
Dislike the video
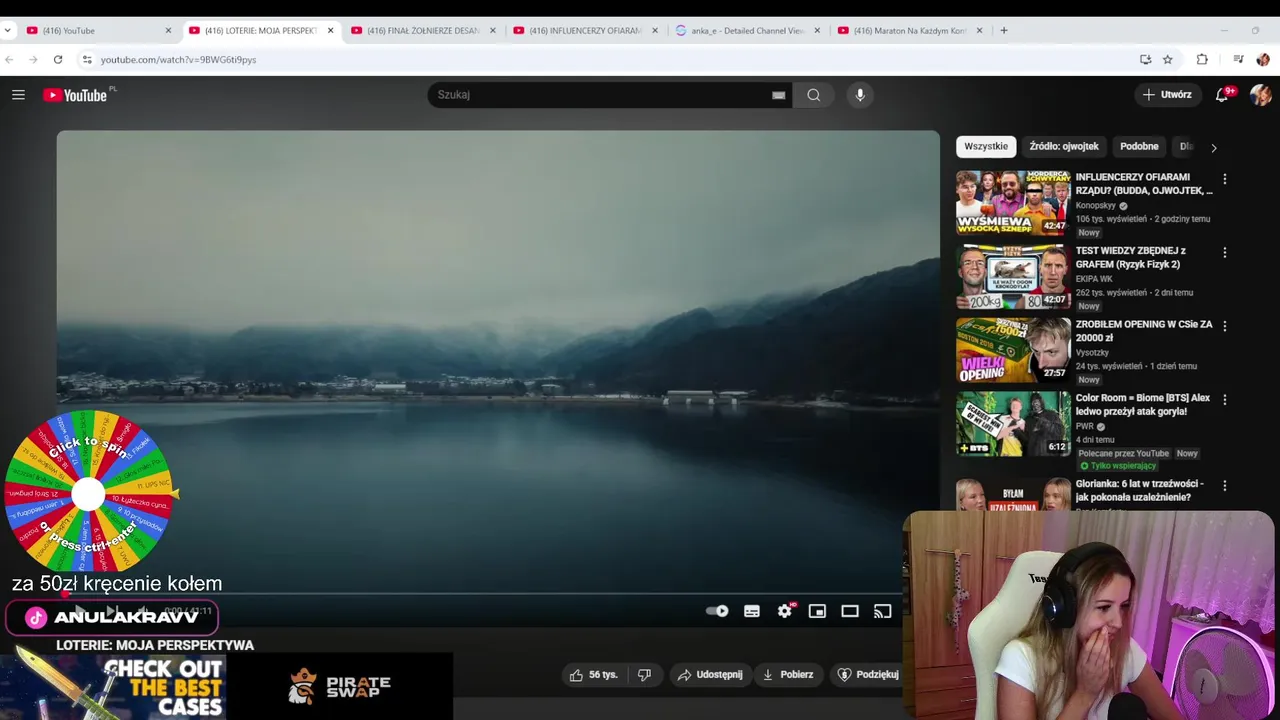pos(644,675)
